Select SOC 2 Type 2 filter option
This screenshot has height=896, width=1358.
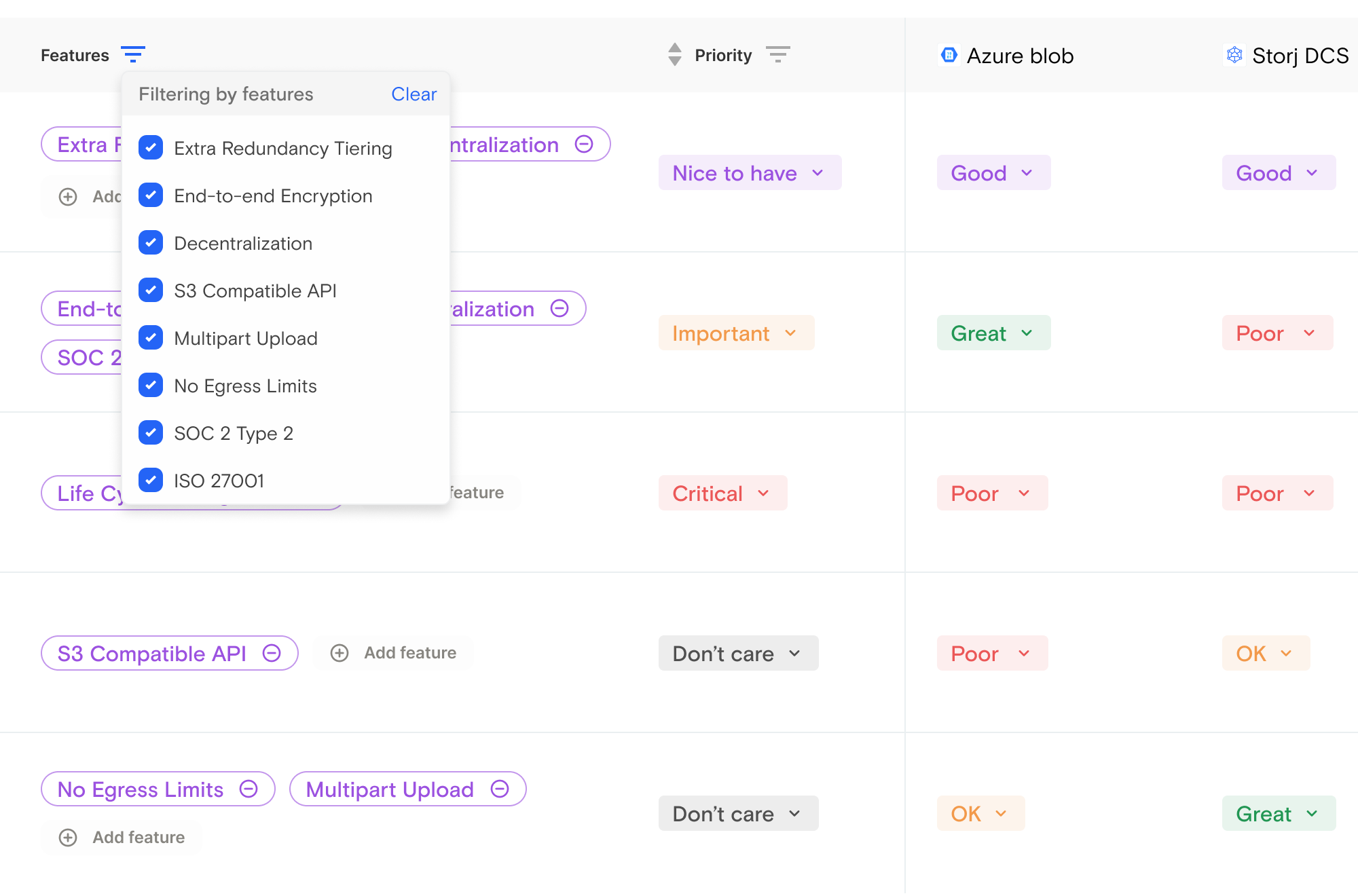pyautogui.click(x=151, y=433)
